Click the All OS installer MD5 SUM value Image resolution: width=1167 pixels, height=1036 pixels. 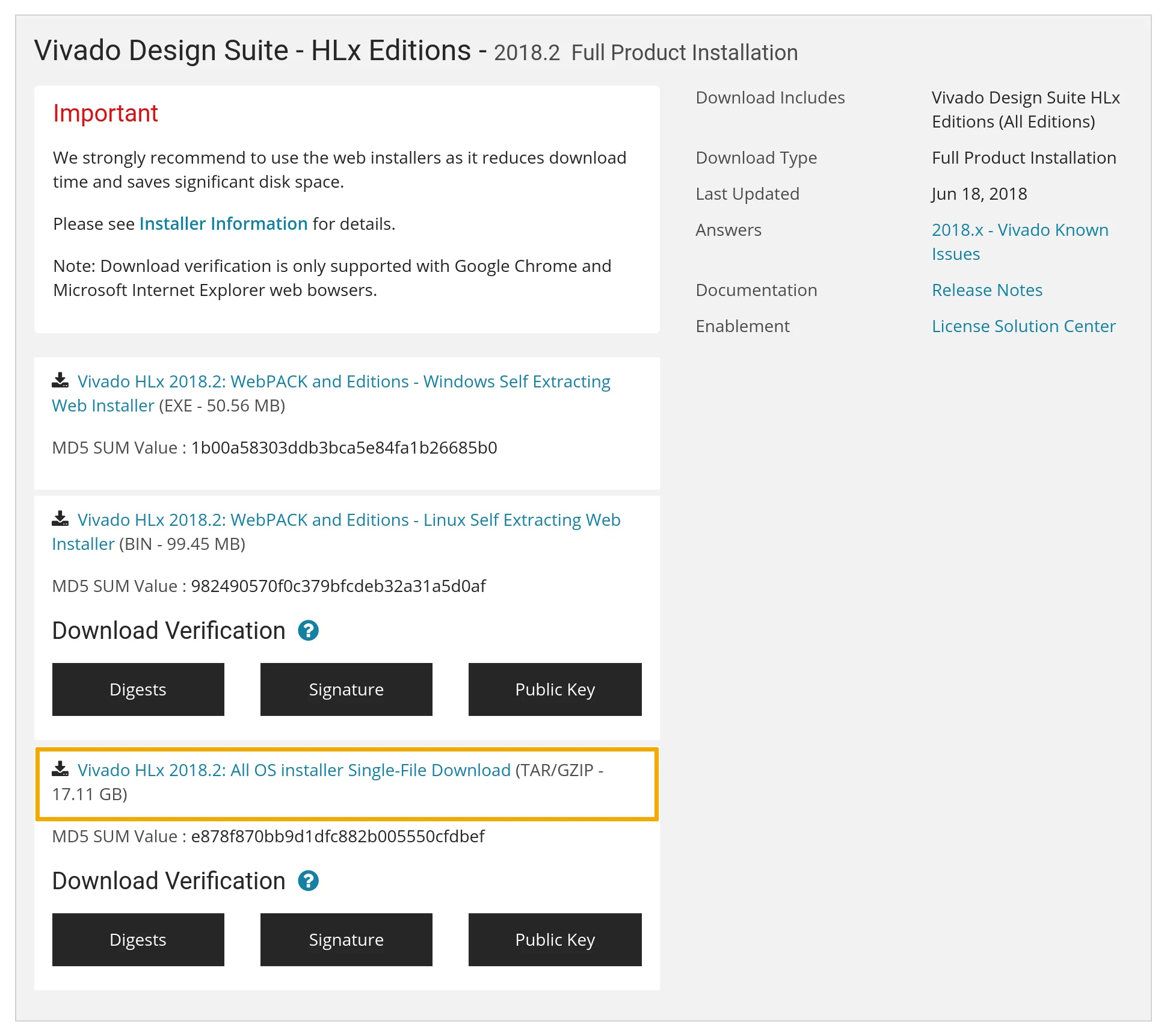(337, 837)
